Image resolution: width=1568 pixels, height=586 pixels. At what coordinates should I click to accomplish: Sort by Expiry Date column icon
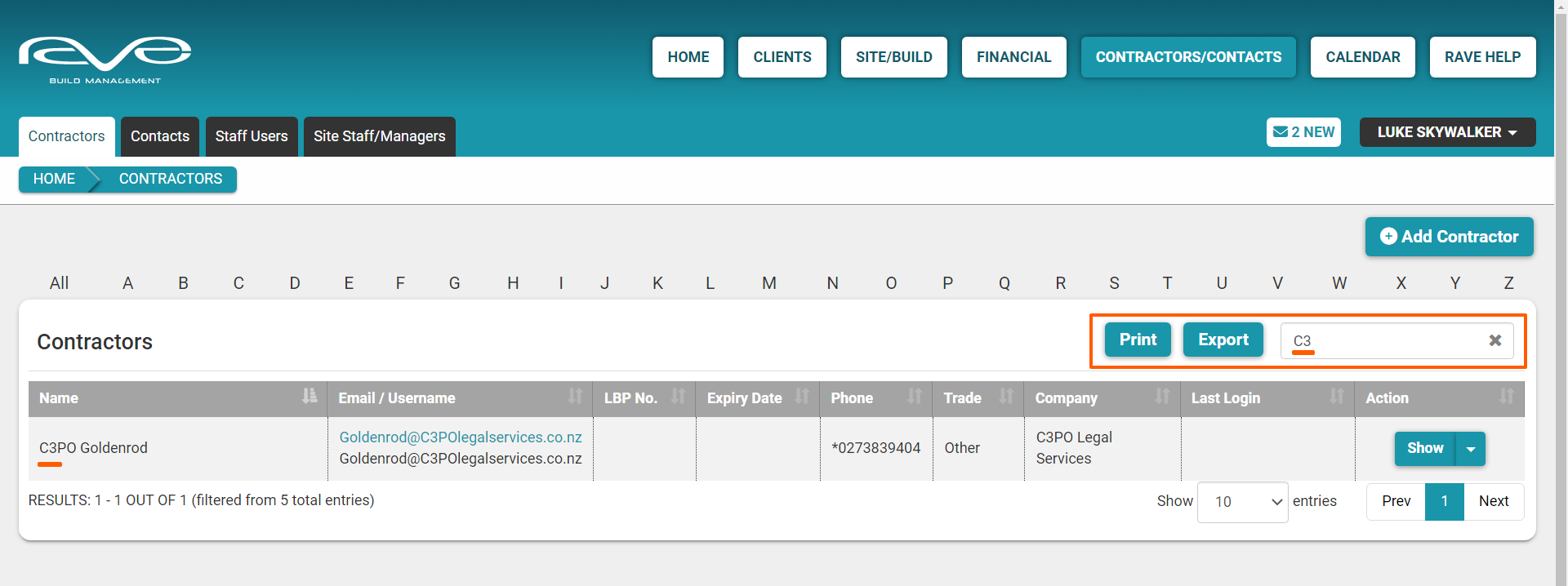click(x=802, y=397)
